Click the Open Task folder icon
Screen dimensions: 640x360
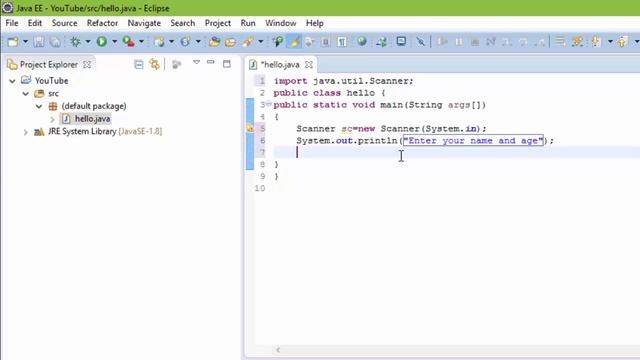[231, 42]
